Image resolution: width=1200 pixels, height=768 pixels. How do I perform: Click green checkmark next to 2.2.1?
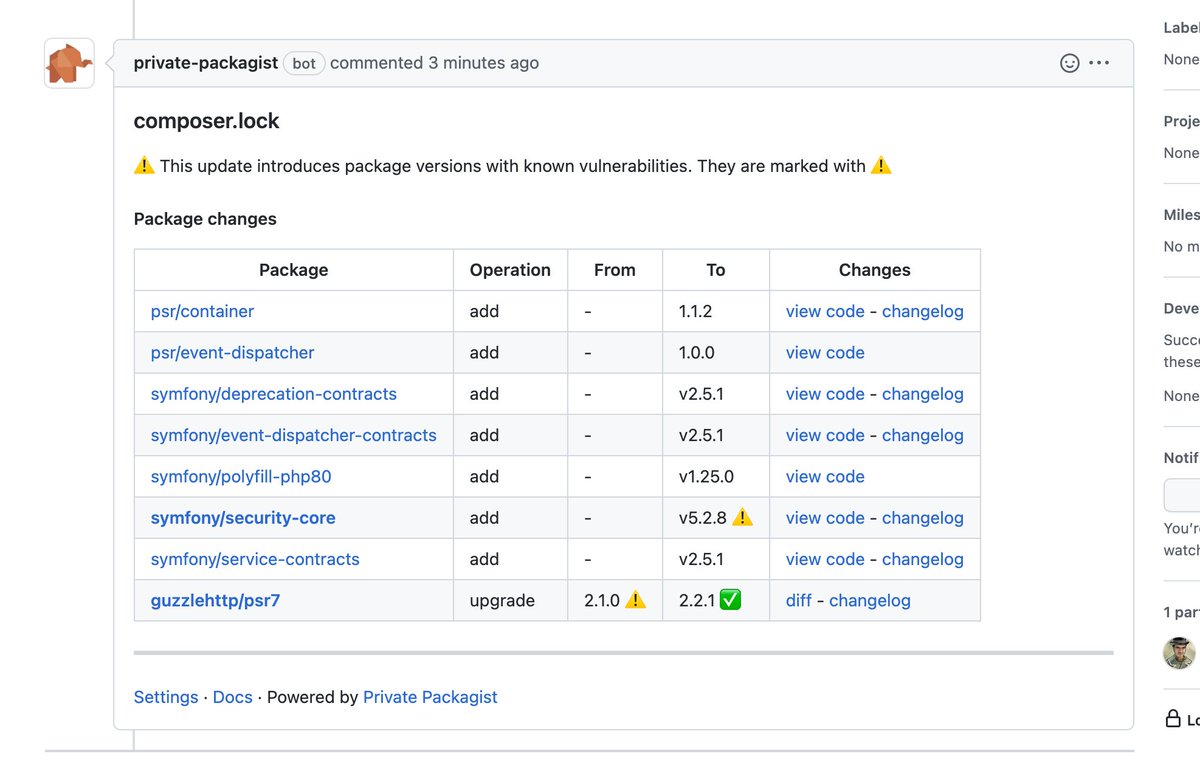730,601
